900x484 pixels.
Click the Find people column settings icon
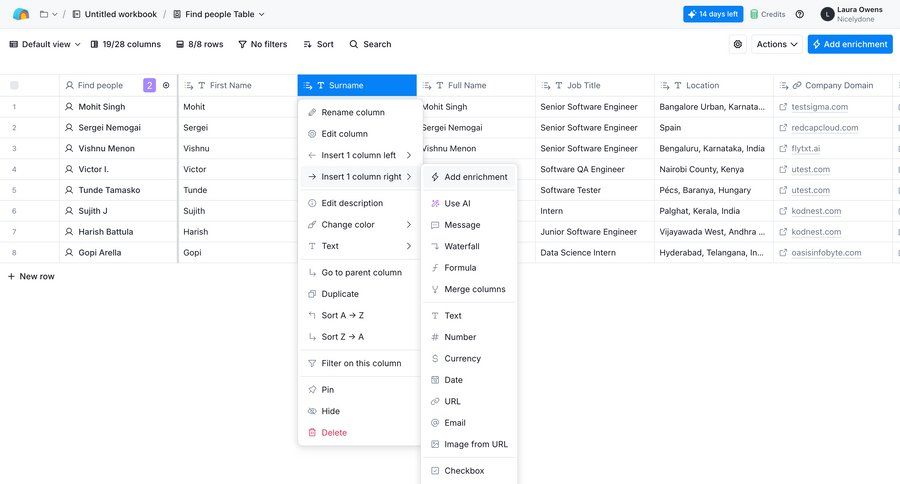coord(166,85)
